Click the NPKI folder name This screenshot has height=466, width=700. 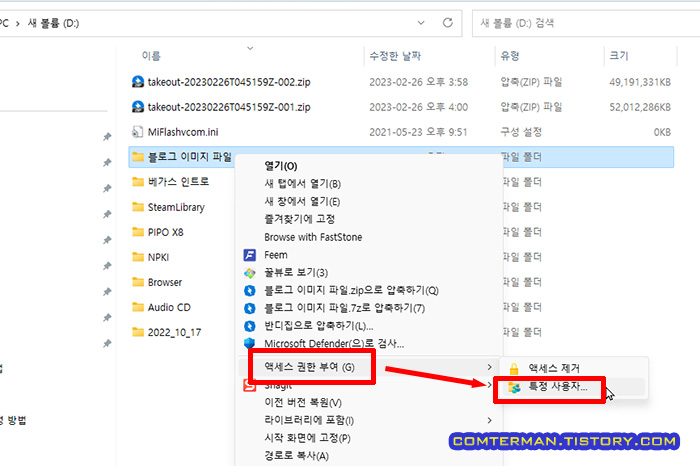coord(158,257)
